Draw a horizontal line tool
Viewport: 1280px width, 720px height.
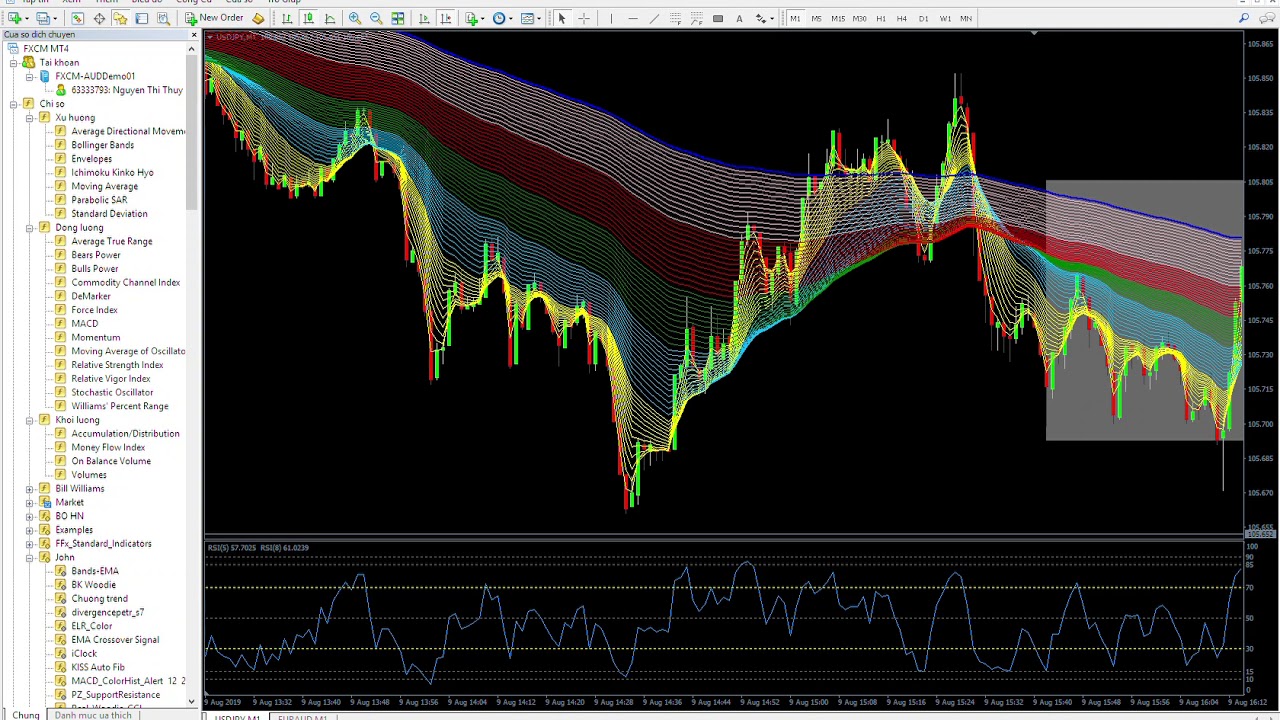pyautogui.click(x=632, y=18)
